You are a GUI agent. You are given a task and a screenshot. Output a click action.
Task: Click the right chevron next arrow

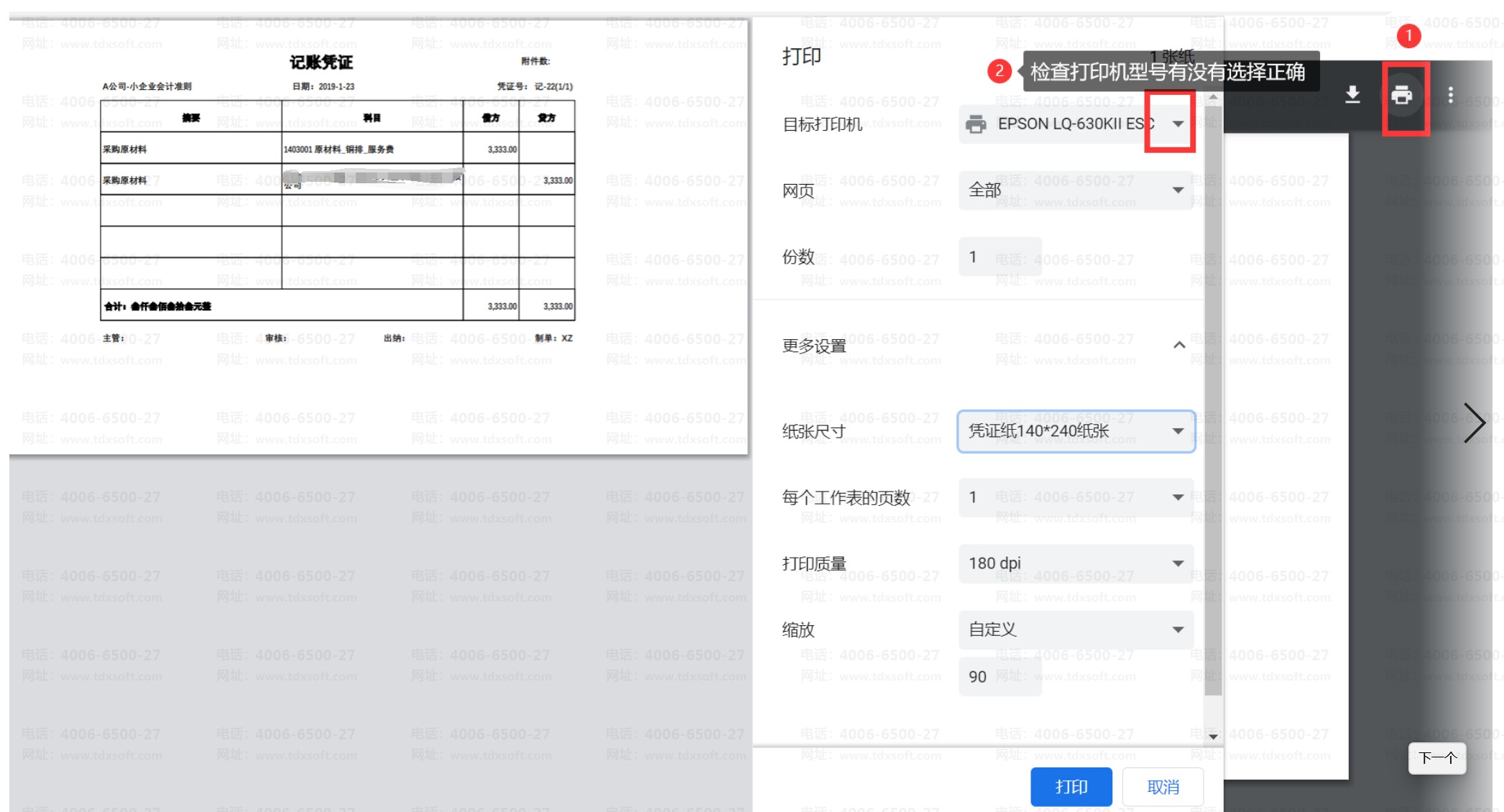point(1474,423)
